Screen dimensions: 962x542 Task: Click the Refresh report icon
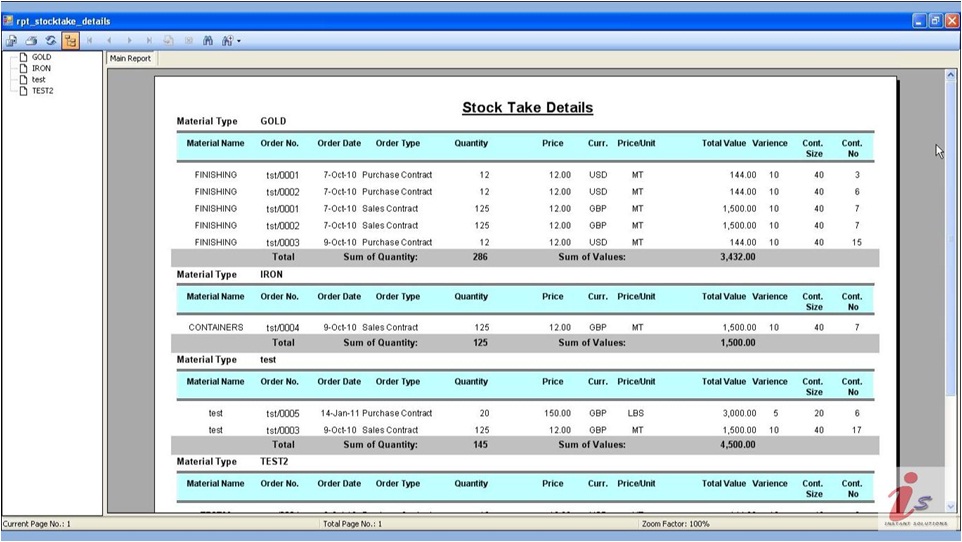(51, 41)
